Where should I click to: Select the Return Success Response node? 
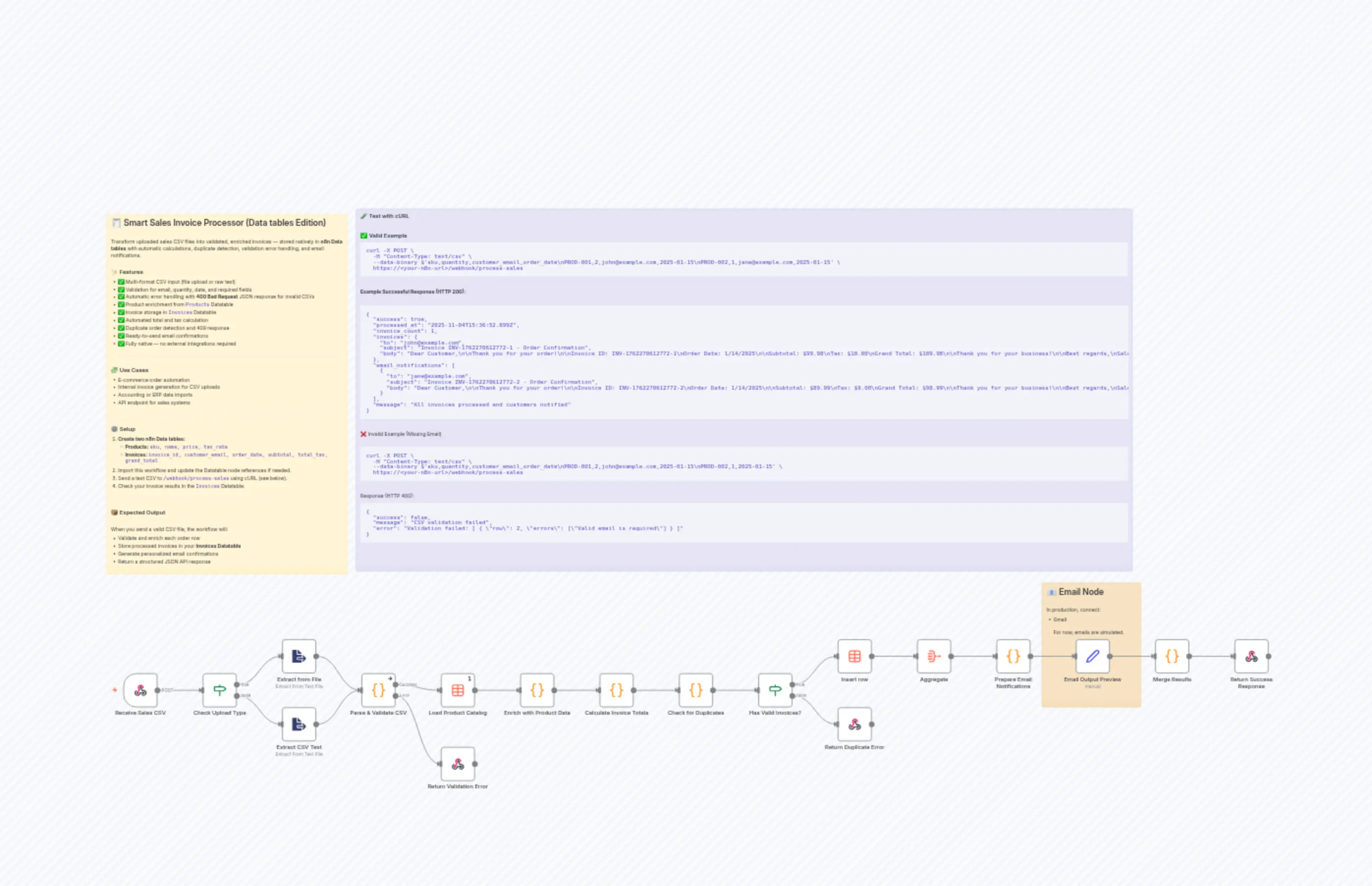tap(1252, 656)
